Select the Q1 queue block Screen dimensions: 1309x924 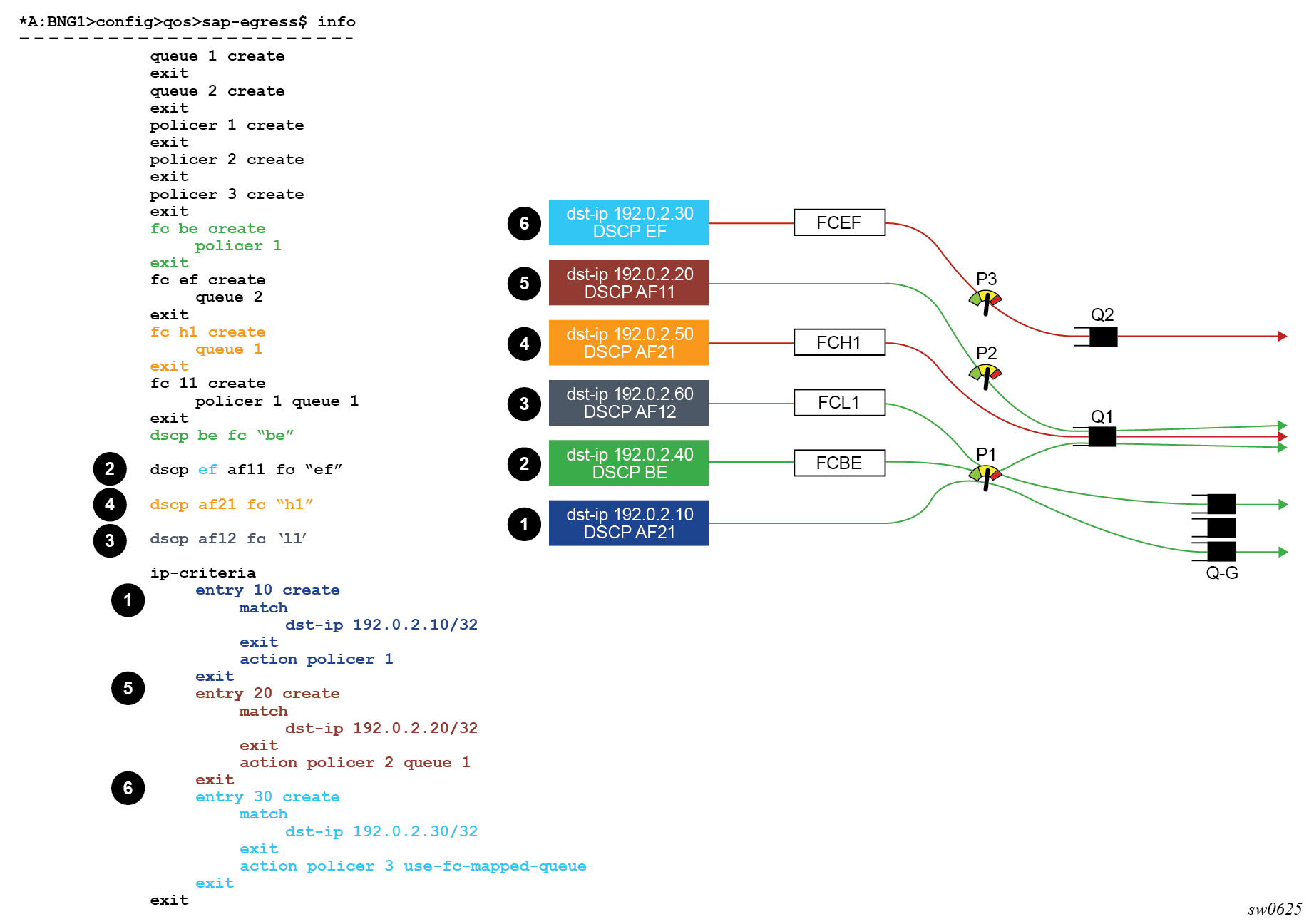1102,436
